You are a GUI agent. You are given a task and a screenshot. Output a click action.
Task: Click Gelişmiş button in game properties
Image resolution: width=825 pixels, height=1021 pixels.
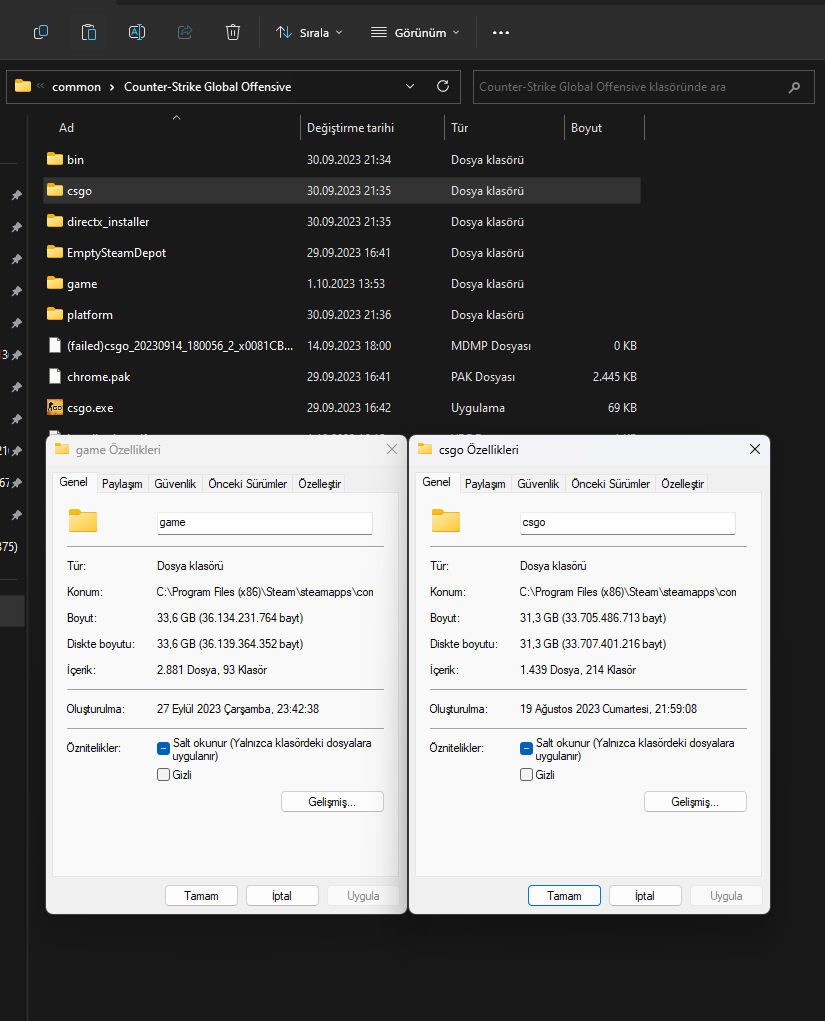point(332,802)
